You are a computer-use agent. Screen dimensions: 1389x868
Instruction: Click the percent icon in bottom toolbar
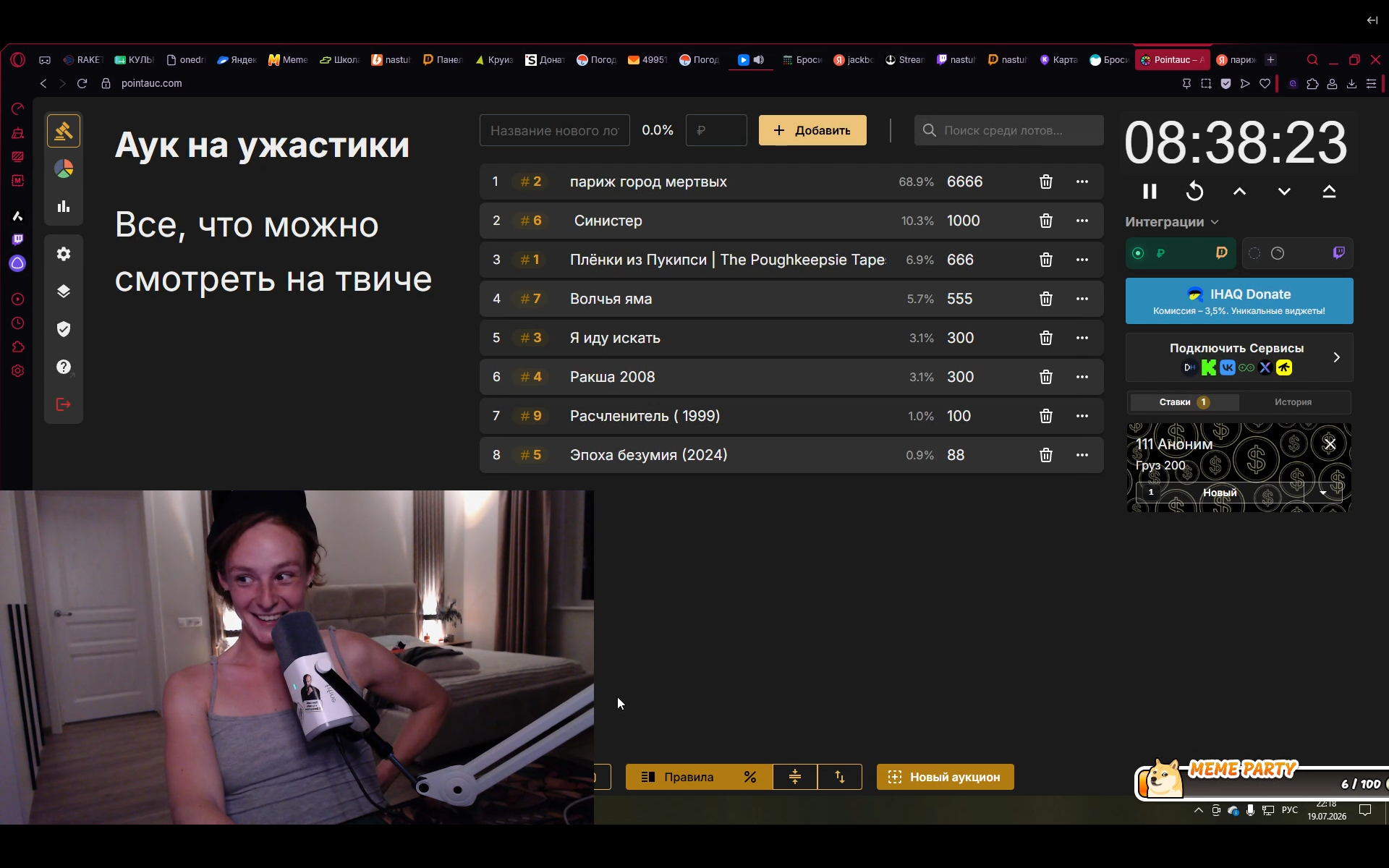coord(750,777)
